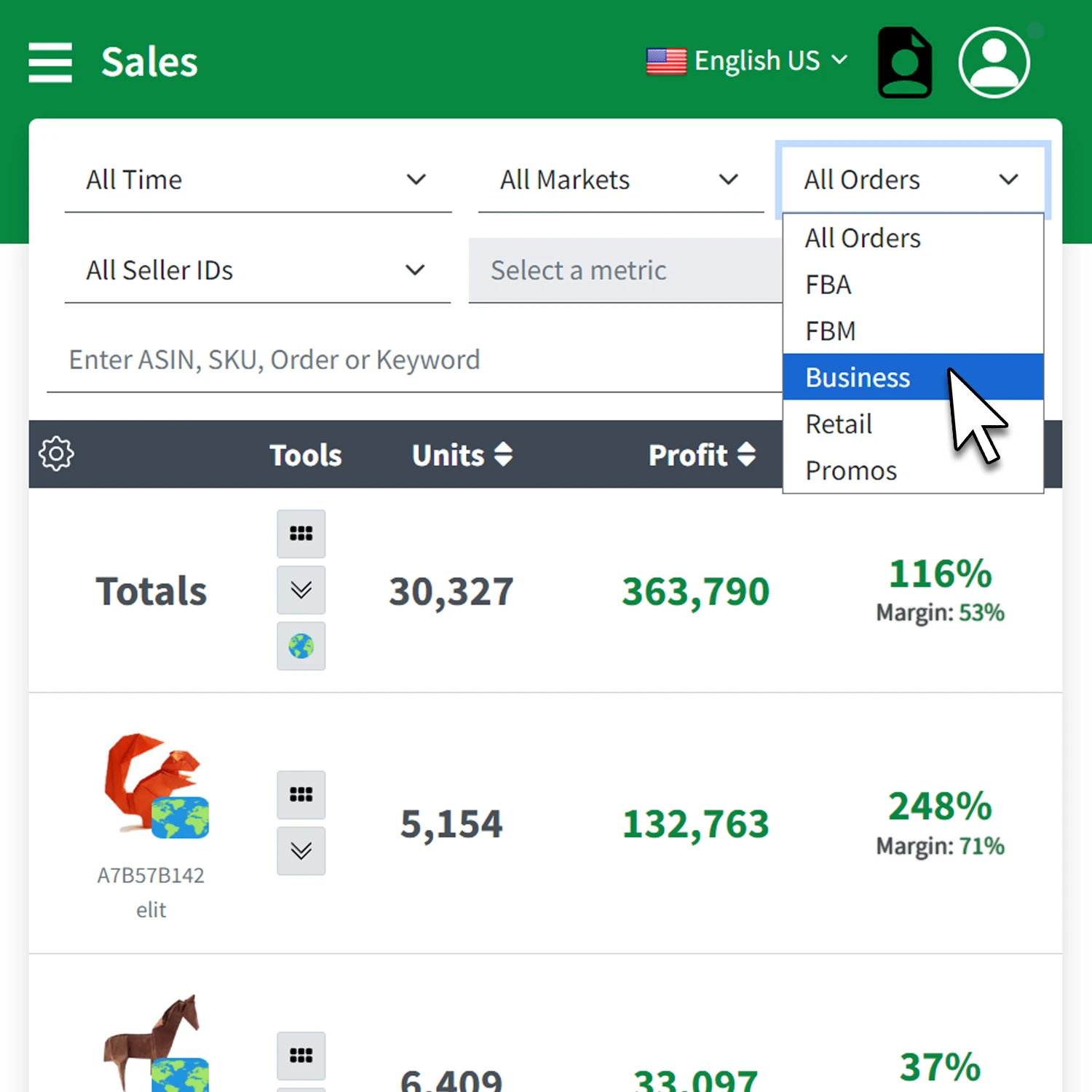The width and height of the screenshot is (1092, 1092).
Task: Click the A7B57B142 product ASIN
Action: coord(151,875)
